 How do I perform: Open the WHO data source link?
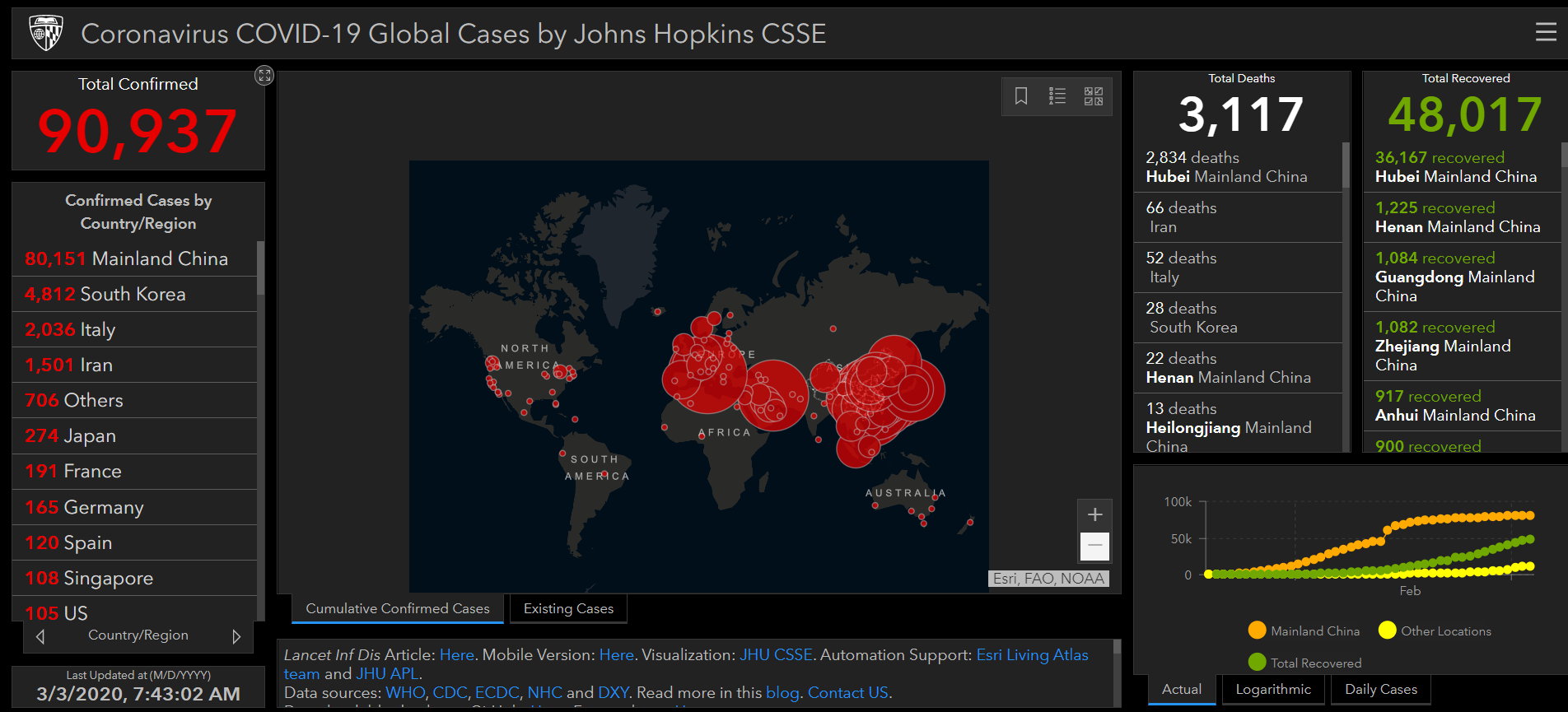click(x=405, y=692)
